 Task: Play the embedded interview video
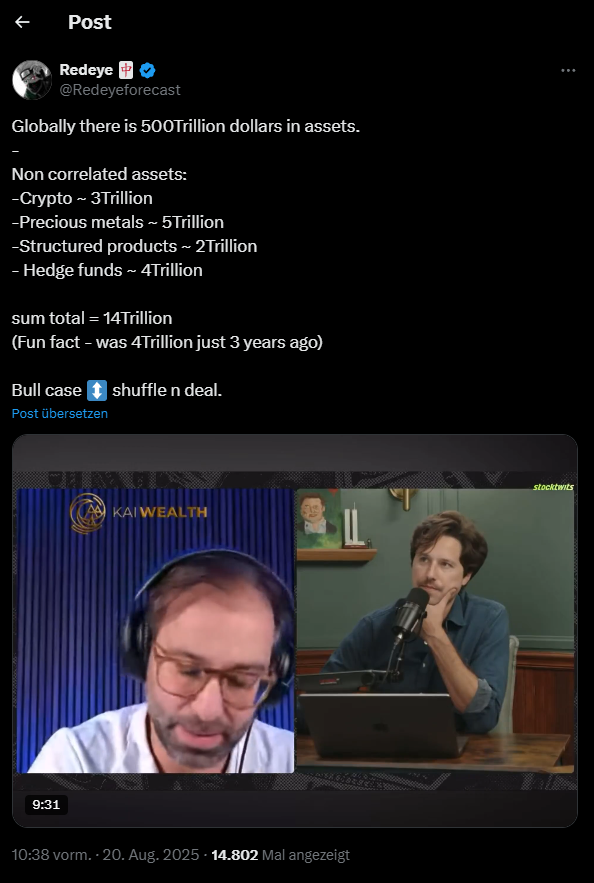[x=295, y=631]
